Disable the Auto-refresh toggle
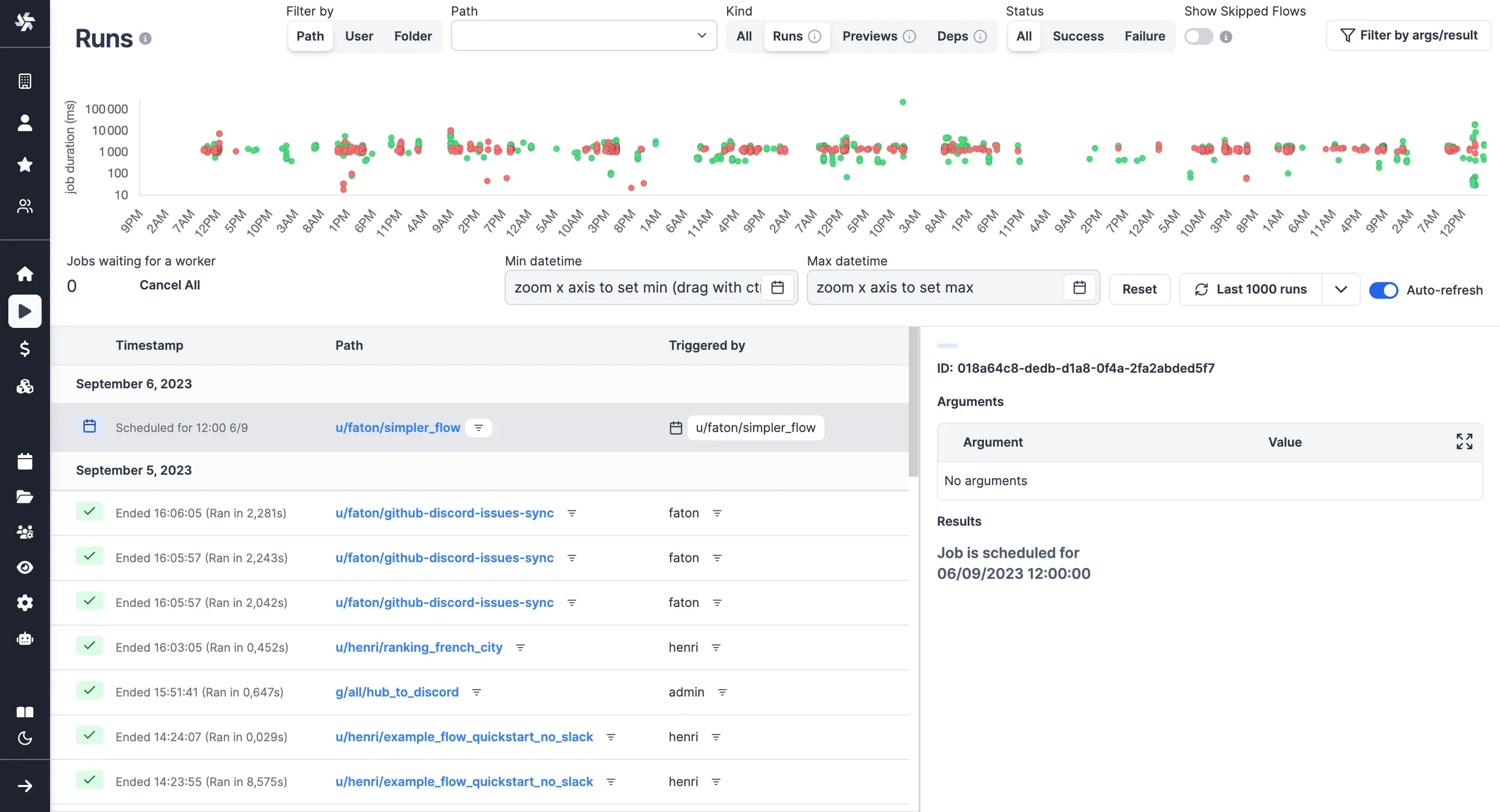This screenshot has height=812, width=1500. (1383, 290)
